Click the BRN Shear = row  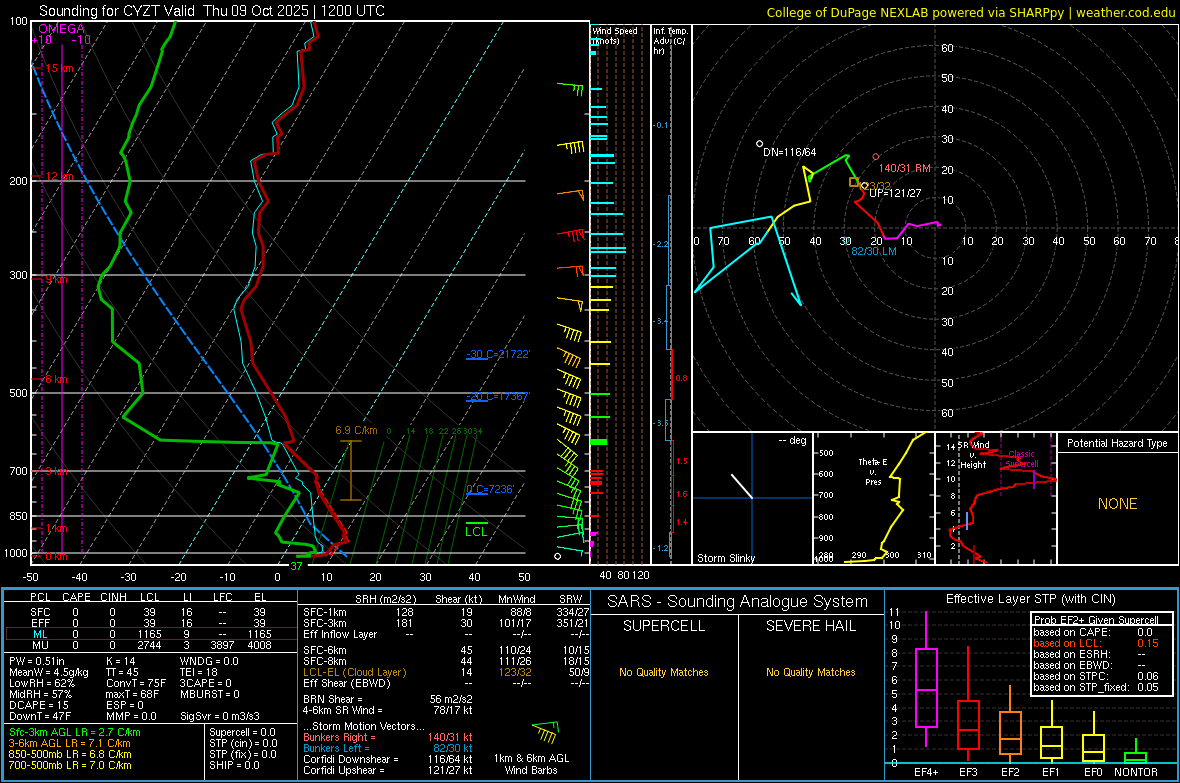(x=388, y=699)
